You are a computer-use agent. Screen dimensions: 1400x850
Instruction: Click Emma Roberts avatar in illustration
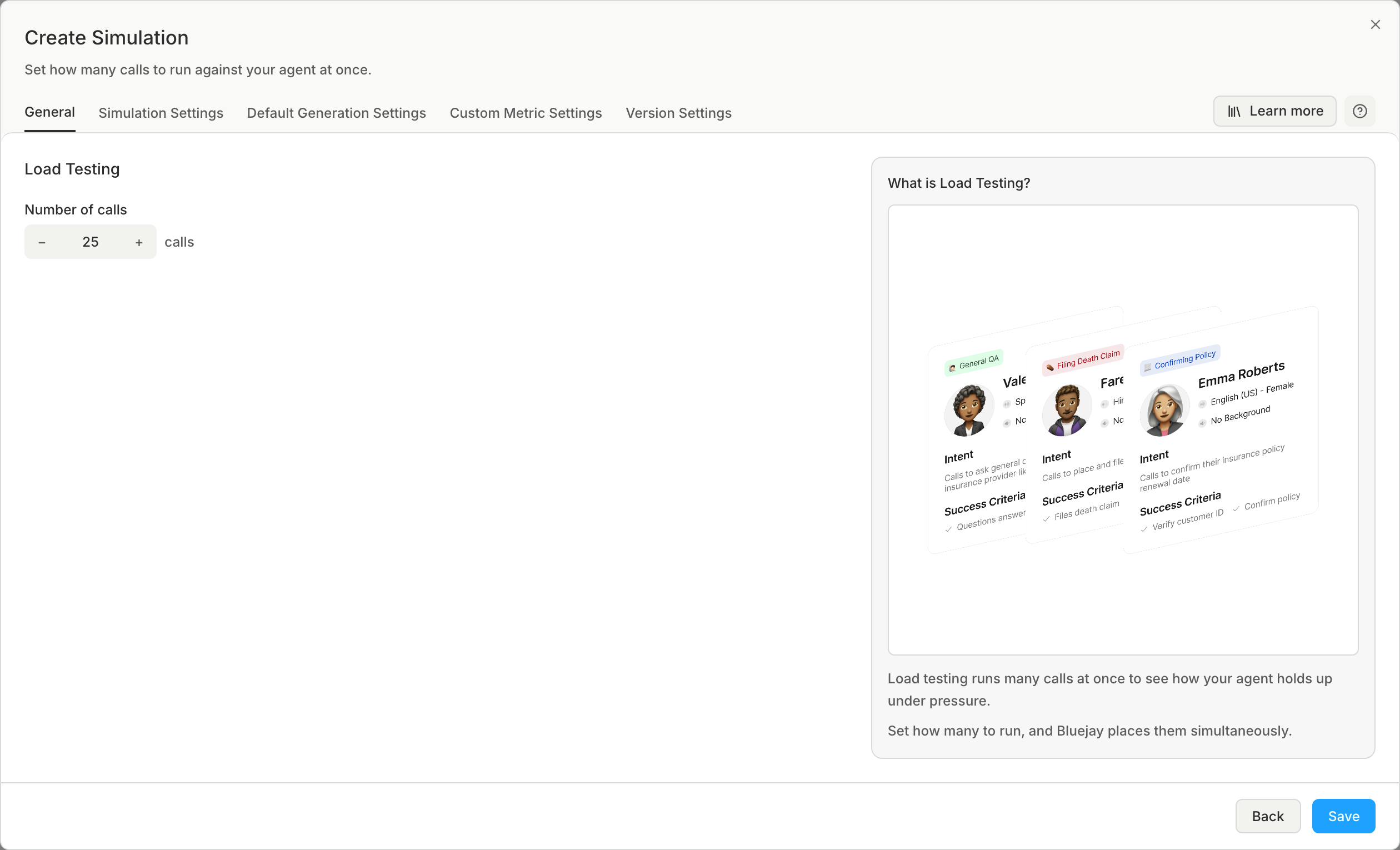(1164, 410)
